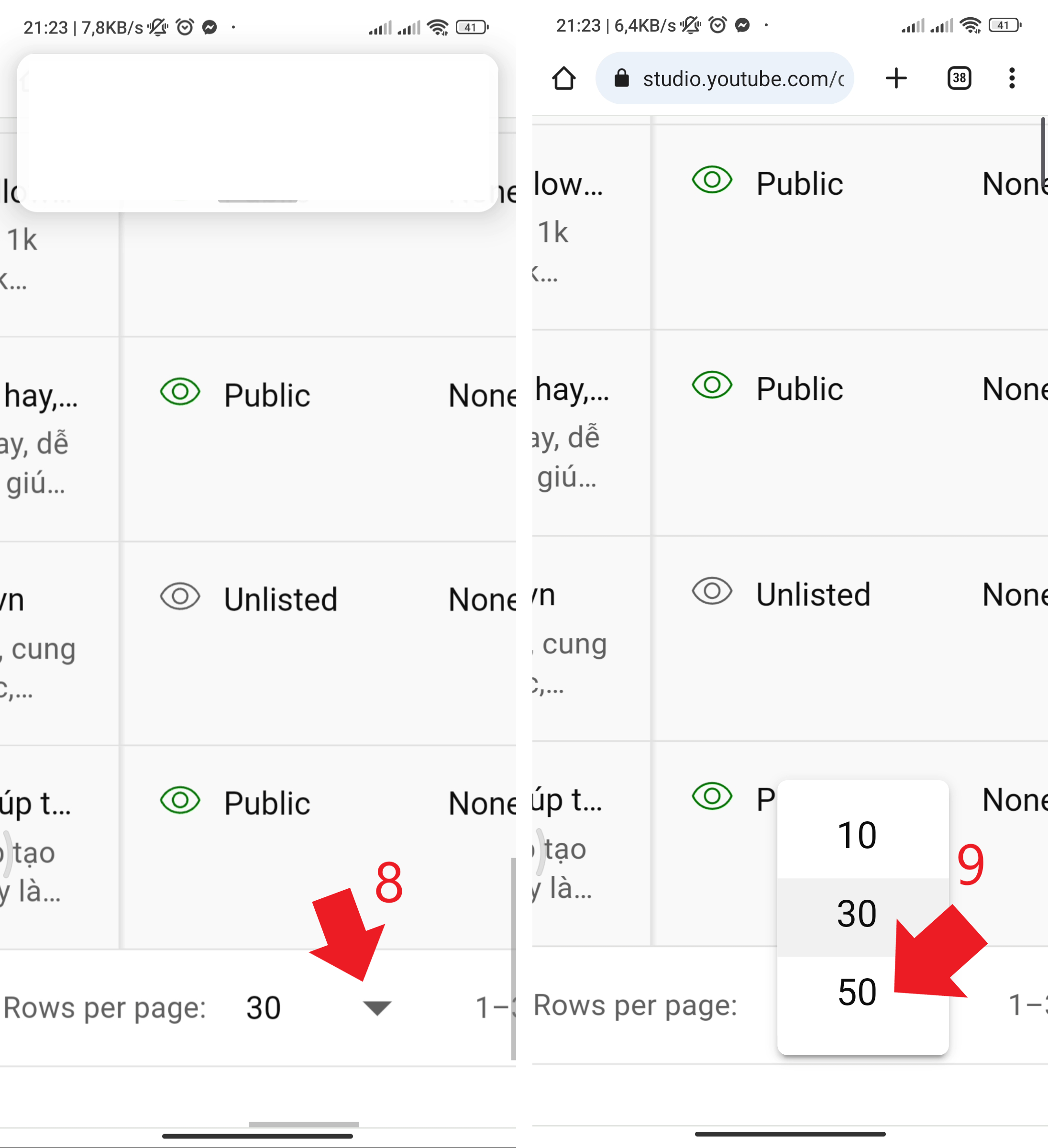The height and width of the screenshot is (1148, 1048).
Task: Tap Messenger notification icon in left status bar
Action: click(x=210, y=27)
